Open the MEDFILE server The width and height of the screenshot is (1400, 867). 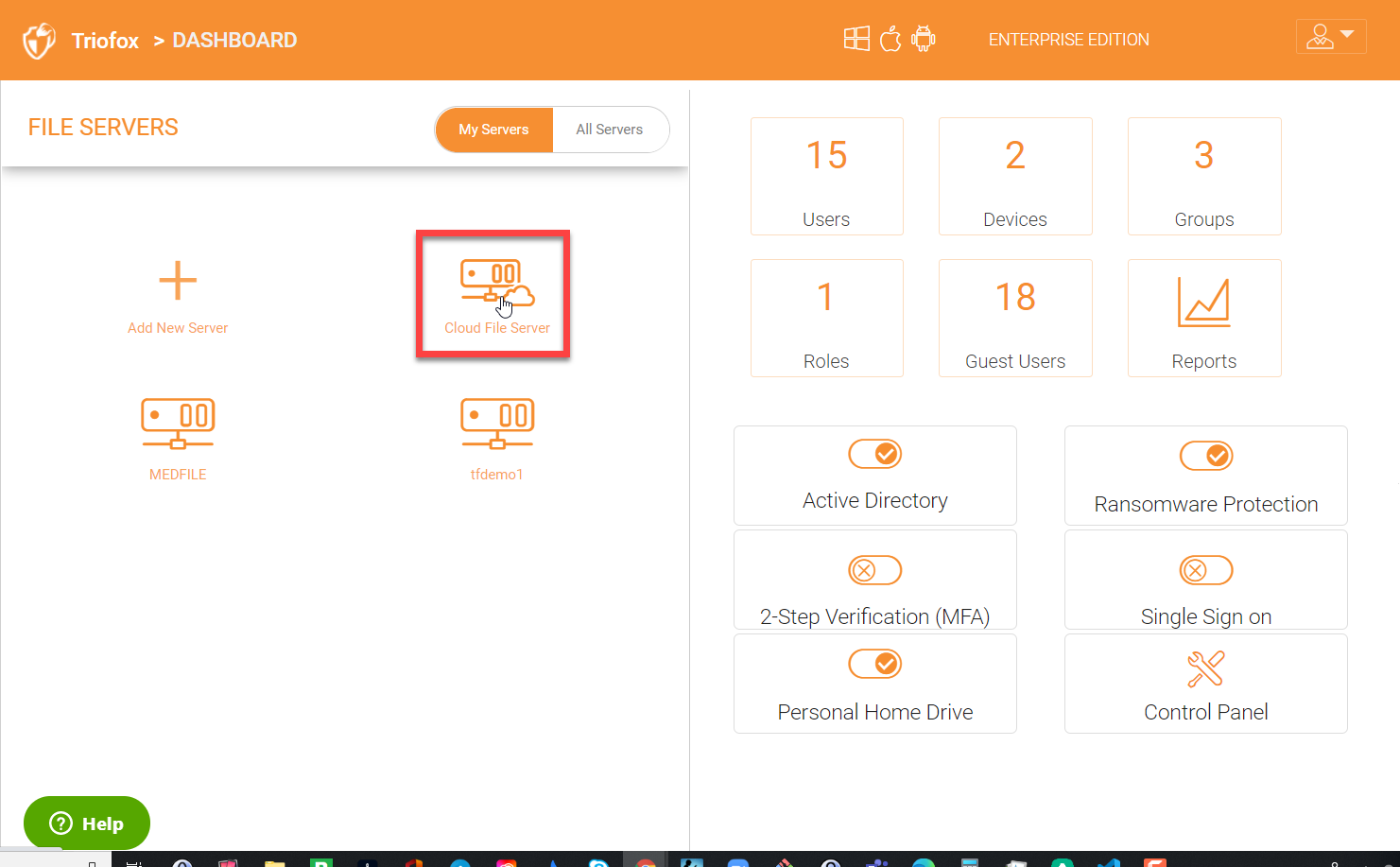click(178, 440)
